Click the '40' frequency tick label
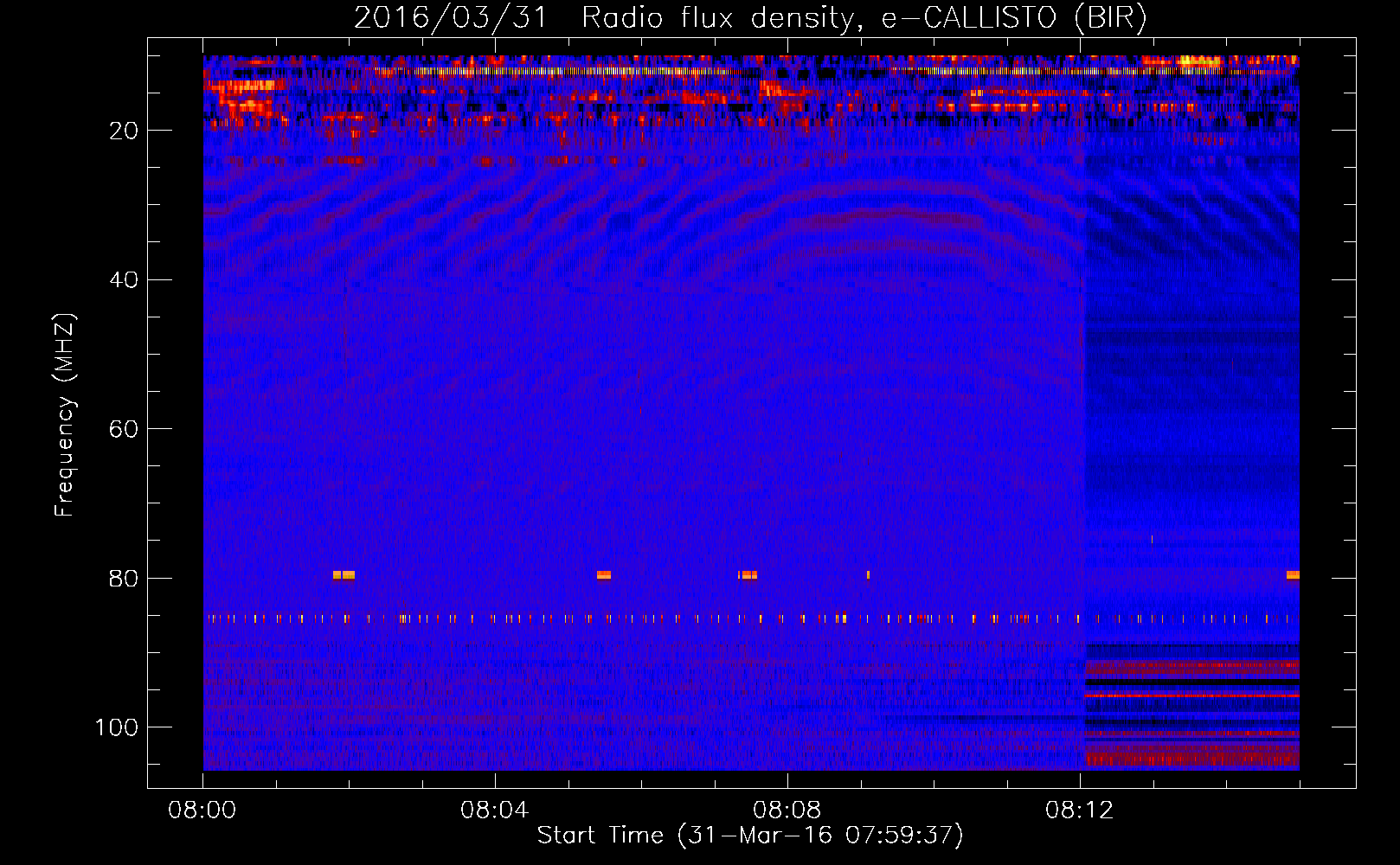The height and width of the screenshot is (865, 1400). [124, 280]
